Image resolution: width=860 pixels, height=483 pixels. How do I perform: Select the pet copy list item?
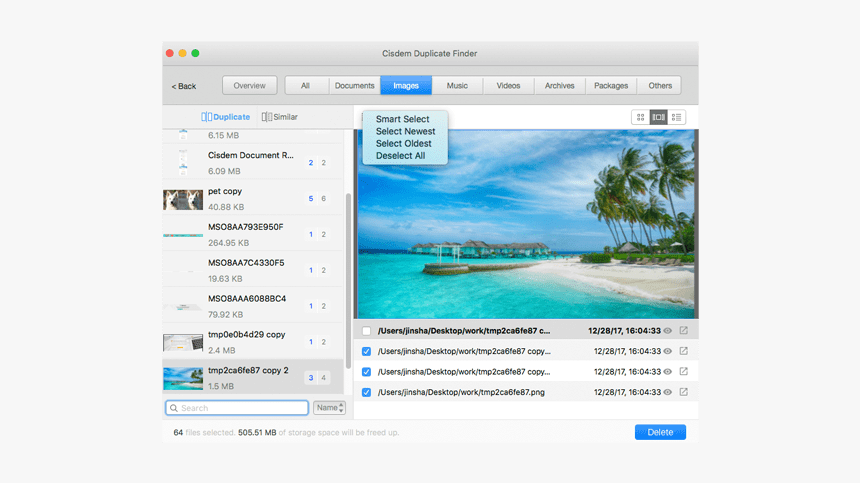click(253, 198)
